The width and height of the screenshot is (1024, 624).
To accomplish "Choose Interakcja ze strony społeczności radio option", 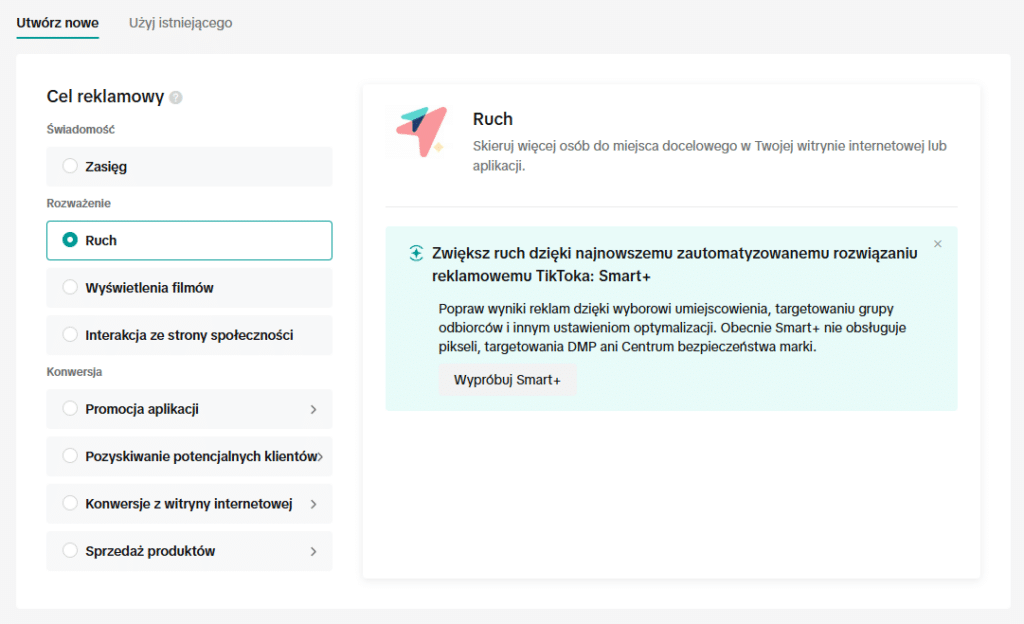I will [70, 334].
